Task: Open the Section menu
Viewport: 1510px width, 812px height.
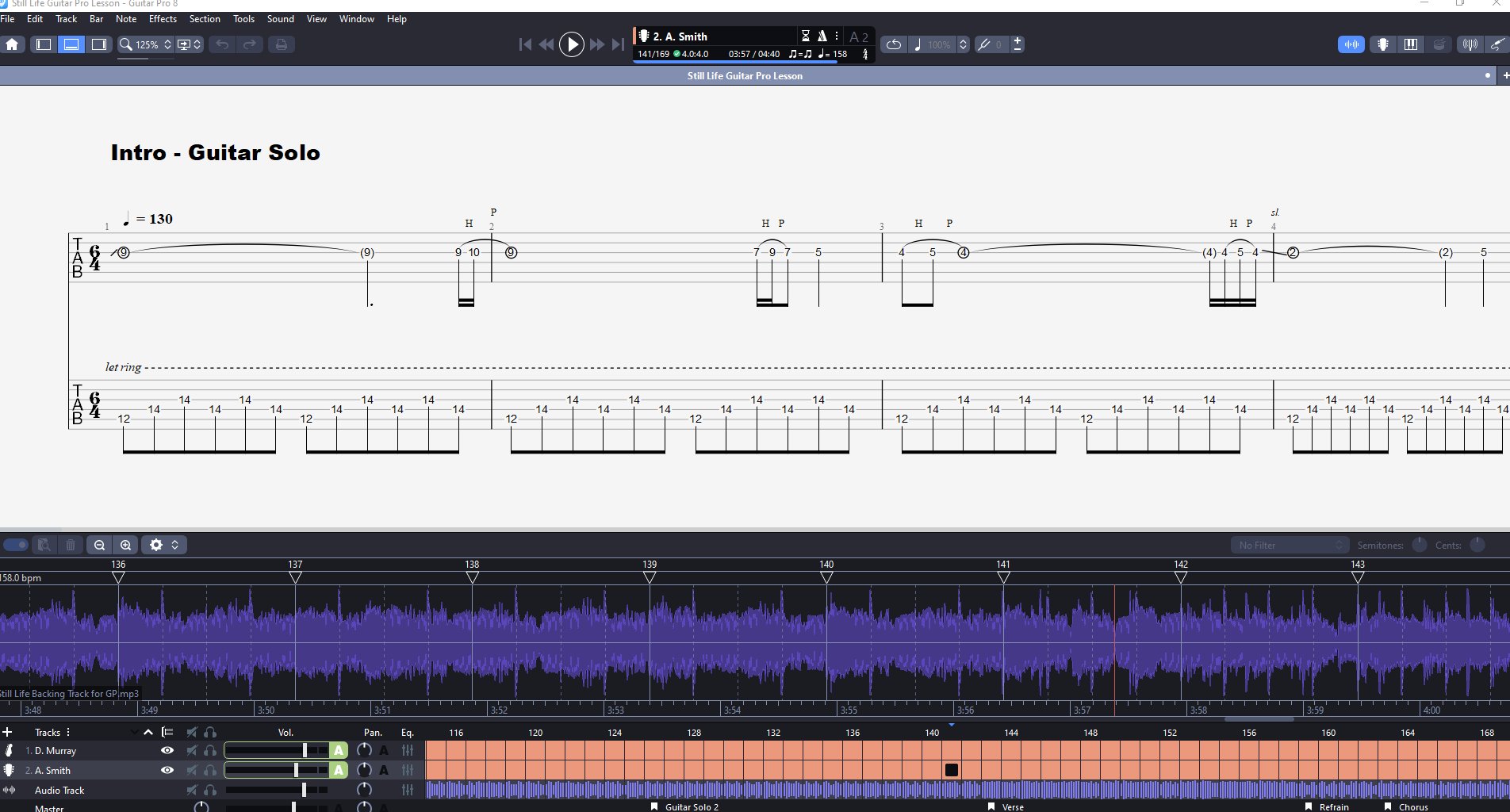Action: [205, 19]
